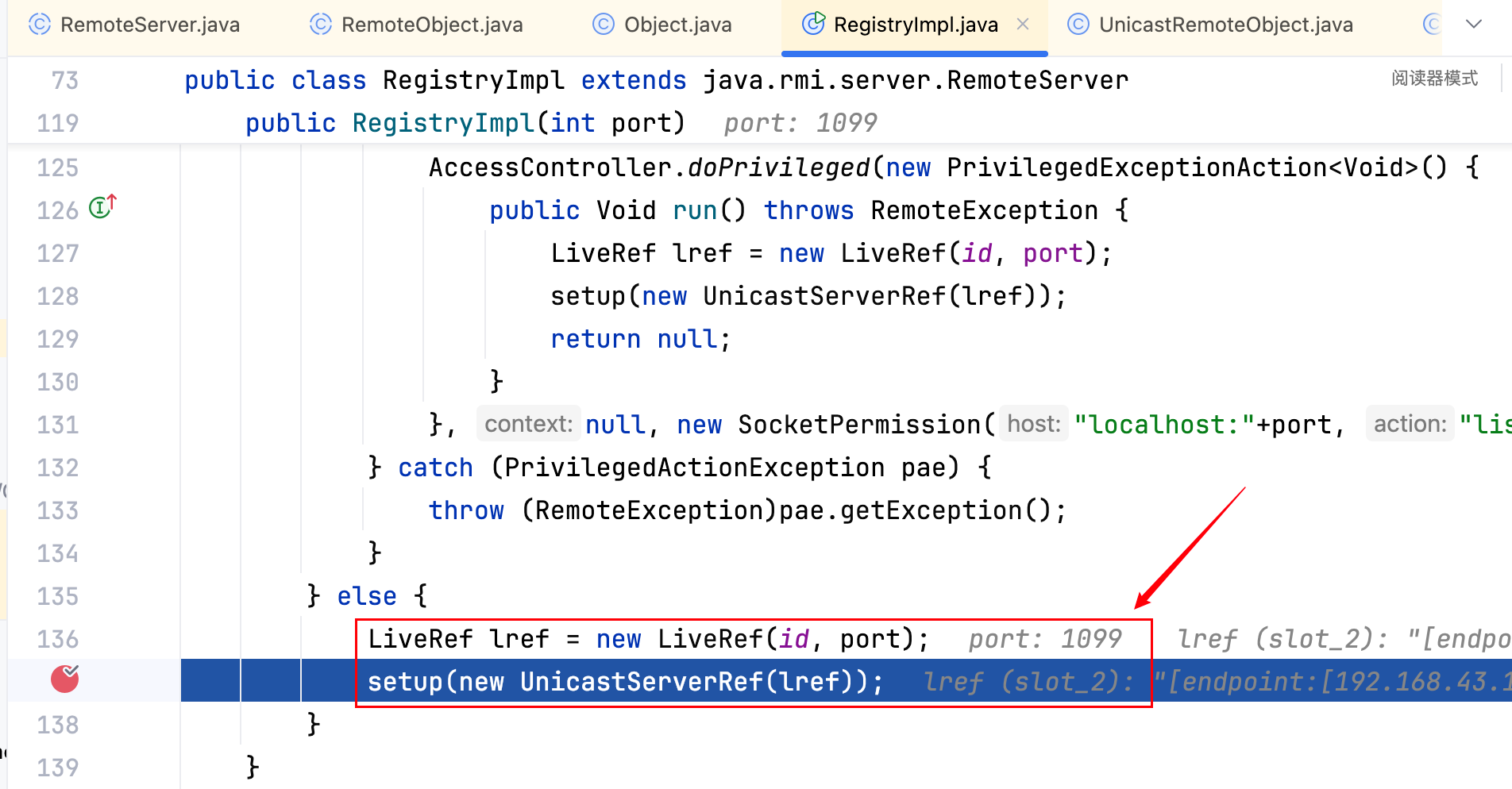Click the SocketPermission constructor call
This screenshot has height=789, width=1512.
(x=859, y=425)
